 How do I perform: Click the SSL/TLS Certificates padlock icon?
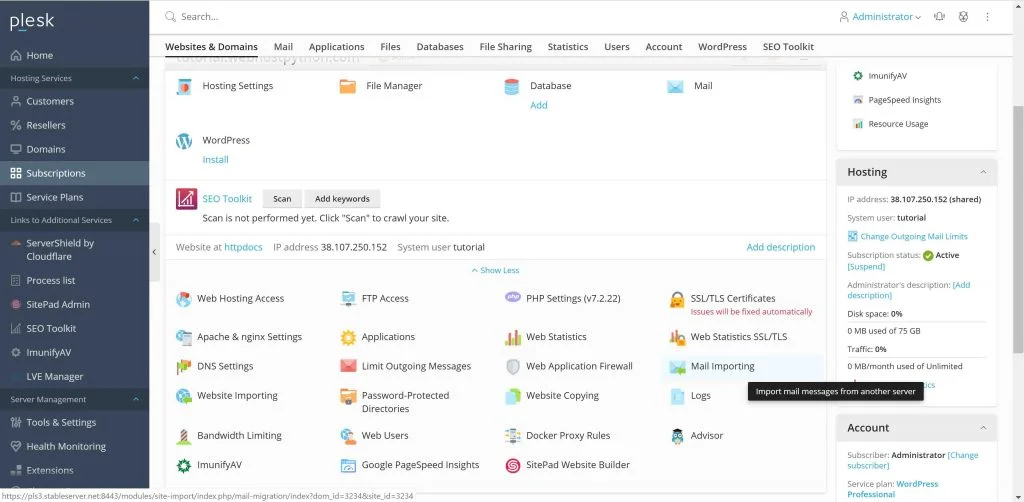[x=677, y=300]
